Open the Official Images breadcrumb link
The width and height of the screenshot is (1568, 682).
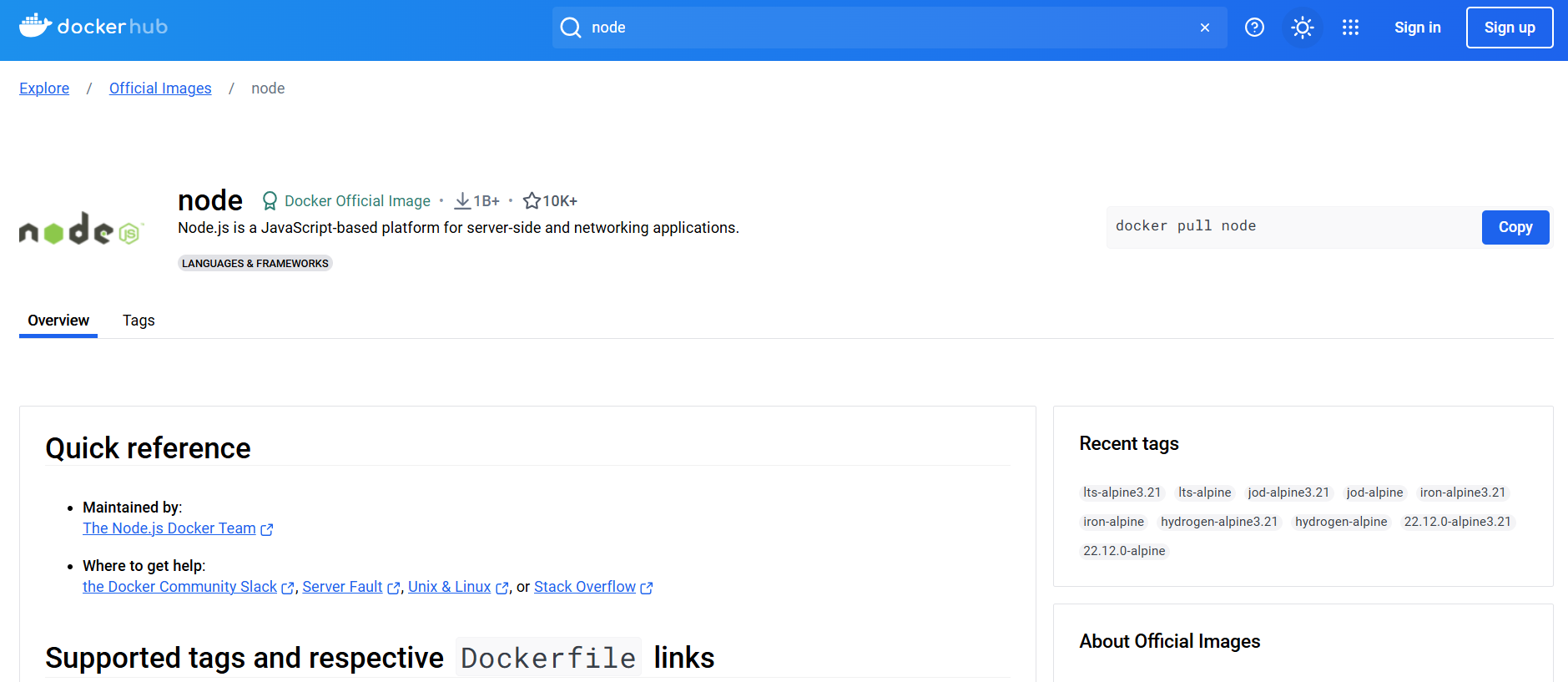coord(160,88)
